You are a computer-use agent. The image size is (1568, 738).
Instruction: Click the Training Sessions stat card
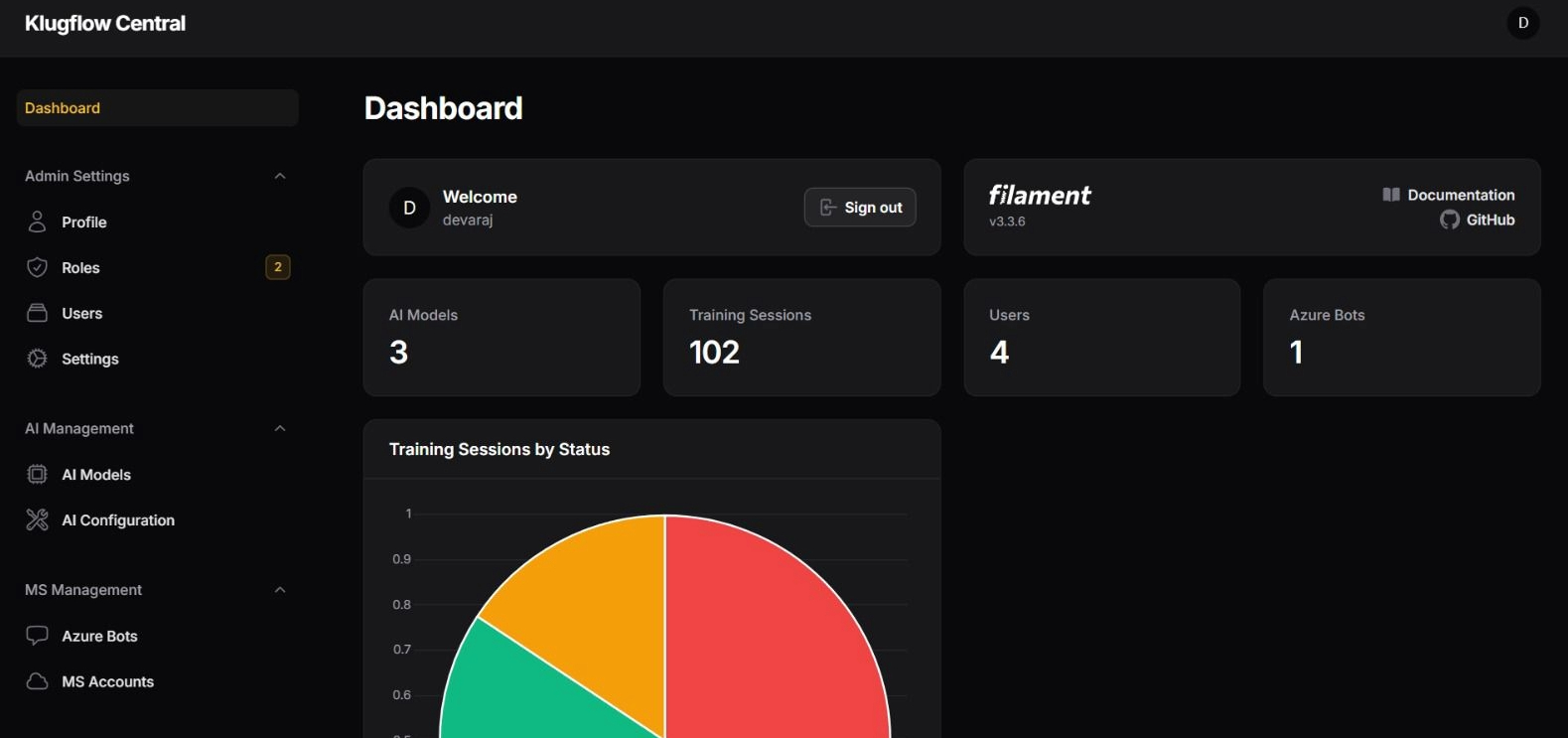pyautogui.click(x=801, y=337)
